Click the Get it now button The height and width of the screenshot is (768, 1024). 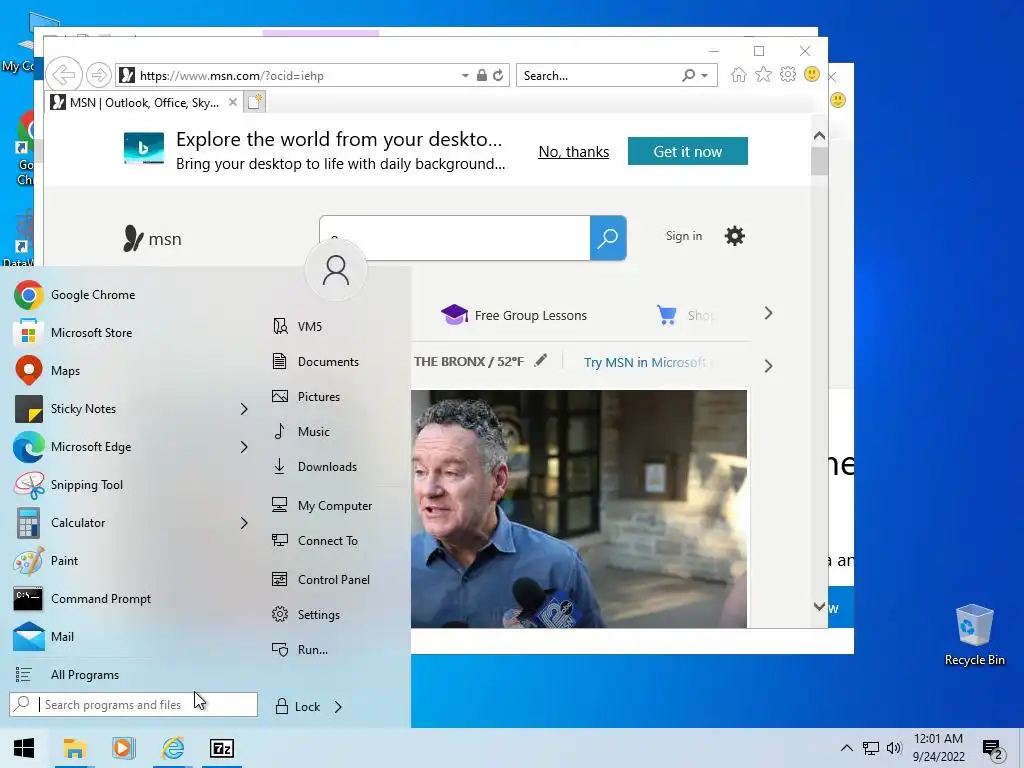tap(688, 152)
